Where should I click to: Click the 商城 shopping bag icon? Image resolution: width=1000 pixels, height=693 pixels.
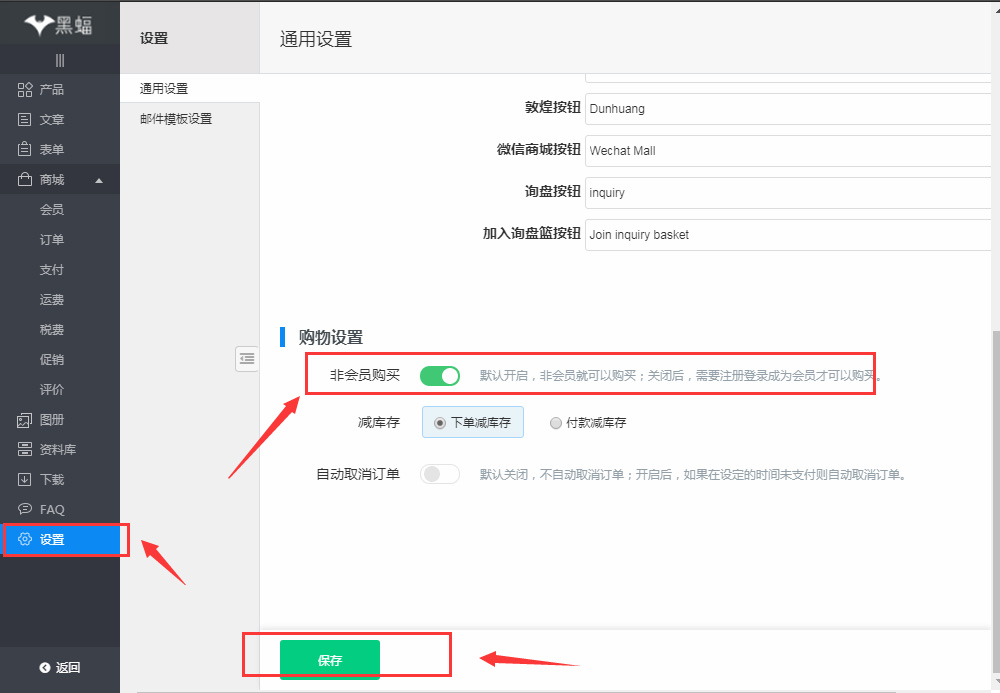25,180
